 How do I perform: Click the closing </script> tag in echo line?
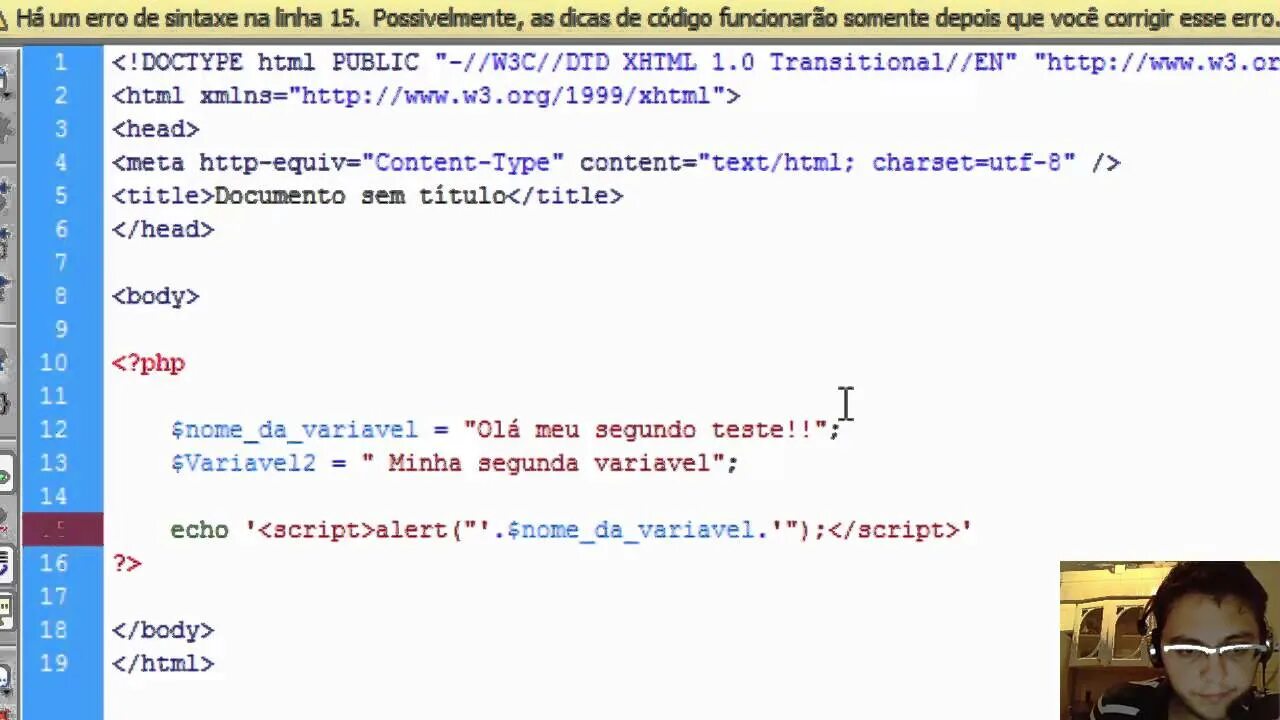(x=893, y=530)
